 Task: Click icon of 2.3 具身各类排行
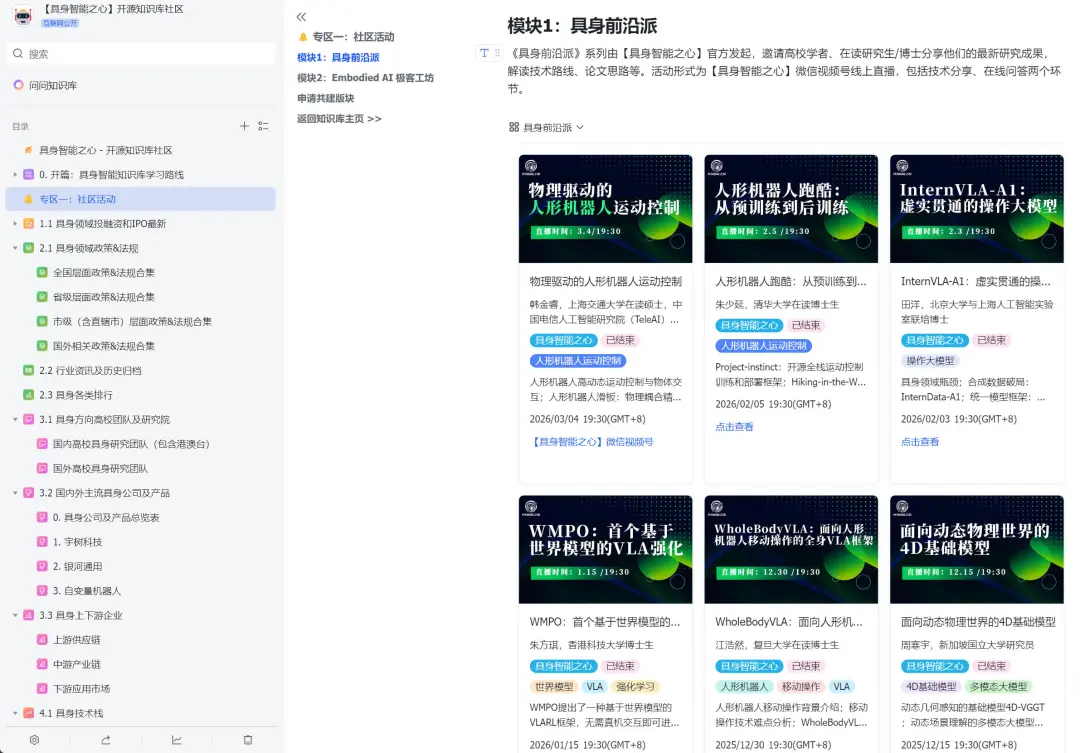tap(28, 395)
